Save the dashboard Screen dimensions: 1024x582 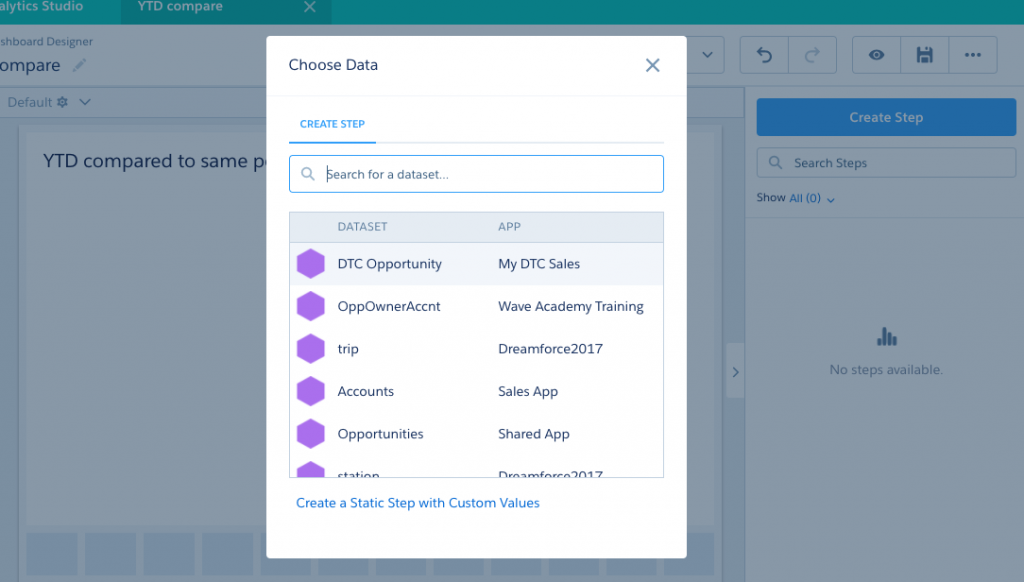tap(924, 55)
